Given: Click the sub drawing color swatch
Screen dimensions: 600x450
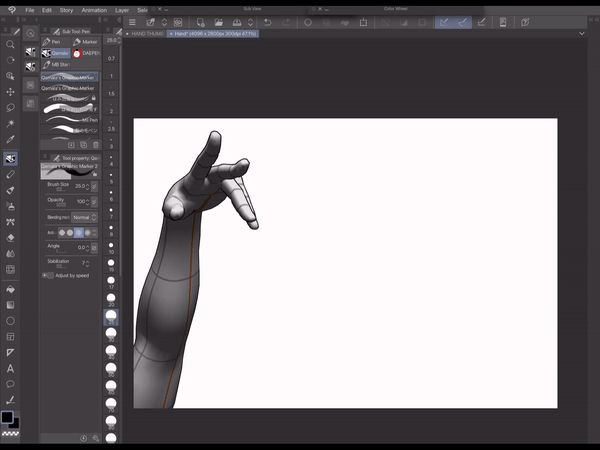Looking at the screenshot, I should (15, 424).
